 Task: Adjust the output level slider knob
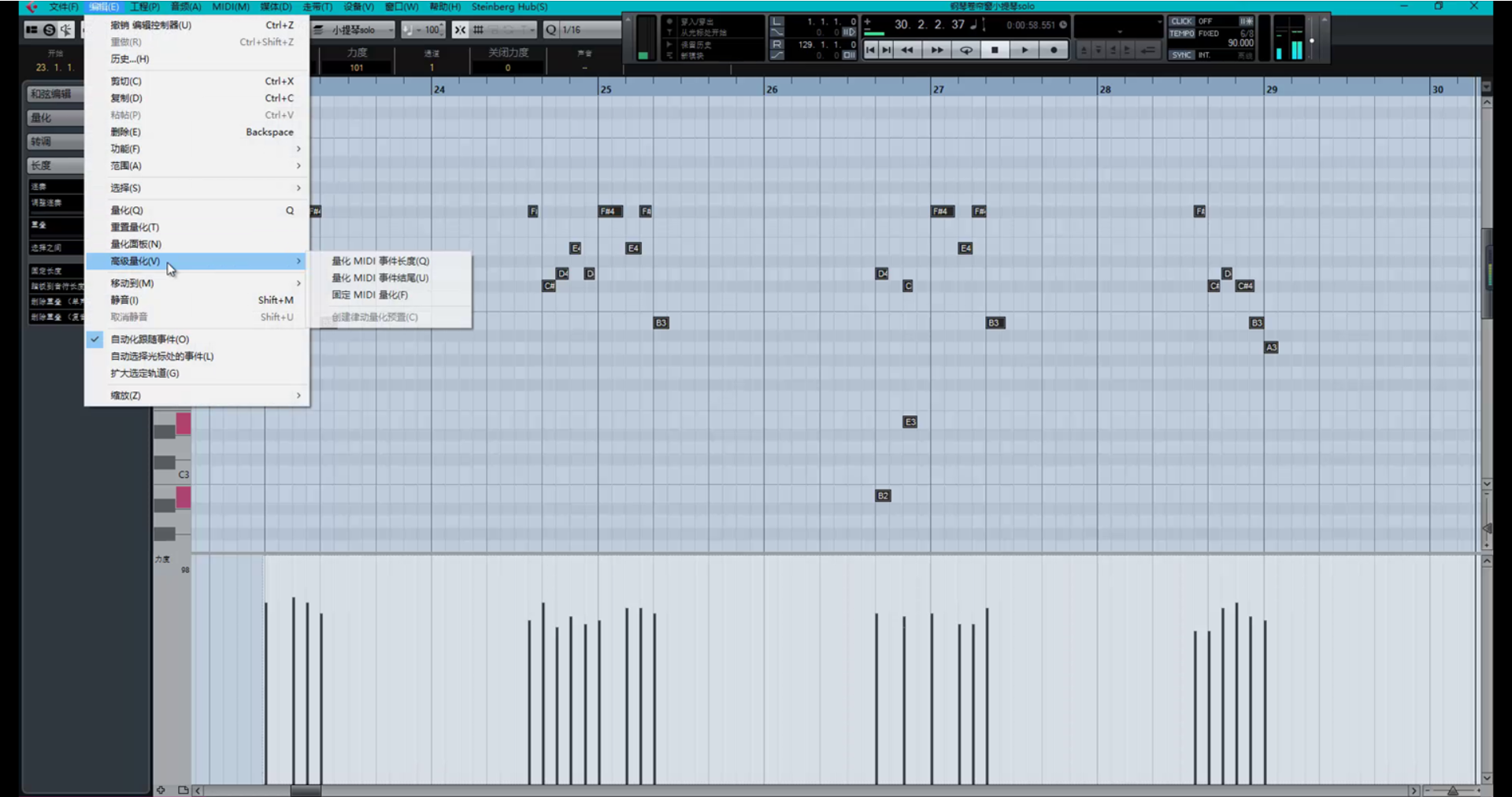pos(1311,41)
